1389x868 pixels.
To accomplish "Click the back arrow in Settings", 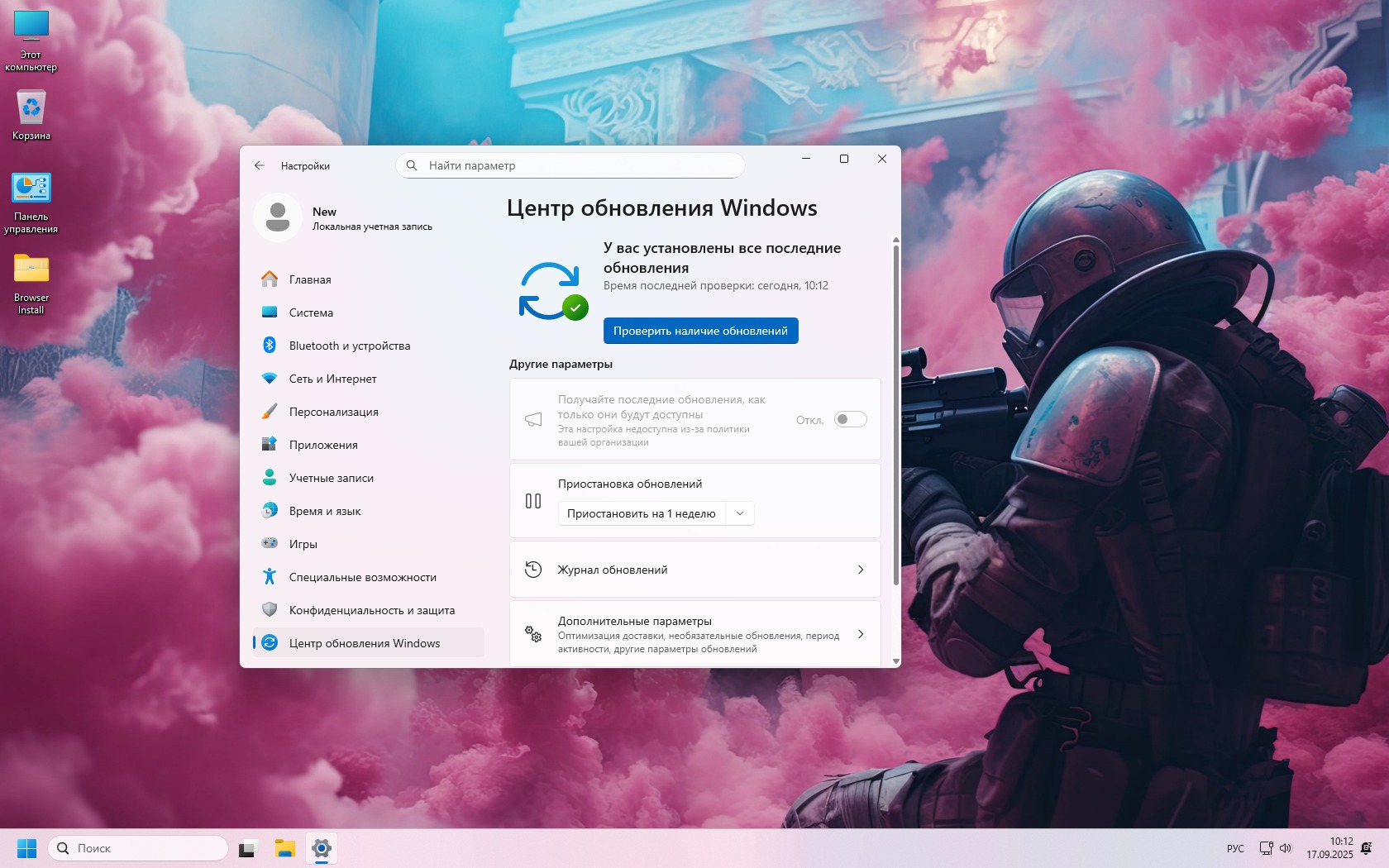I will (x=260, y=165).
